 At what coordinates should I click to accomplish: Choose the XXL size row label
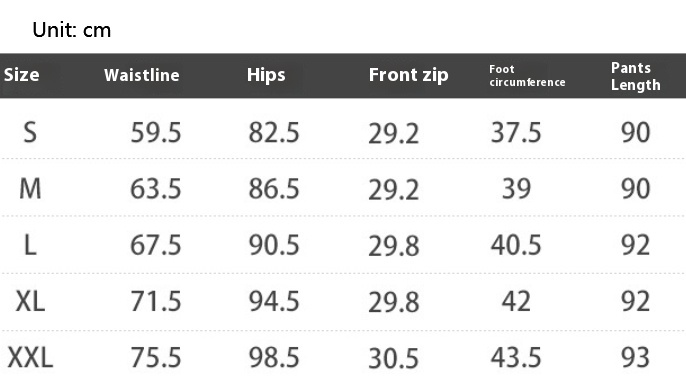click(x=30, y=358)
